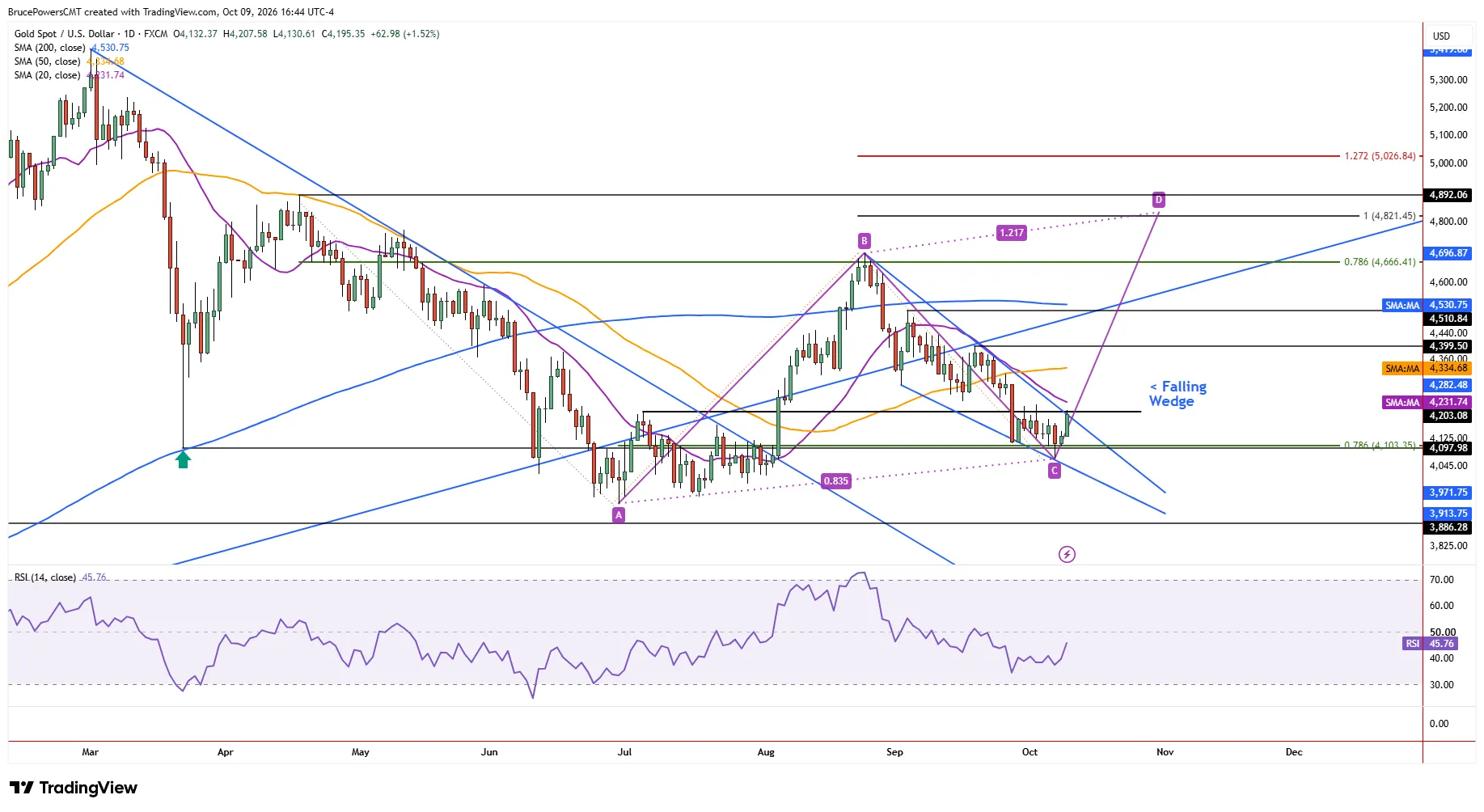Click the SMA (20, close) legend
The height and width of the screenshot is (812, 1484).
(x=69, y=75)
